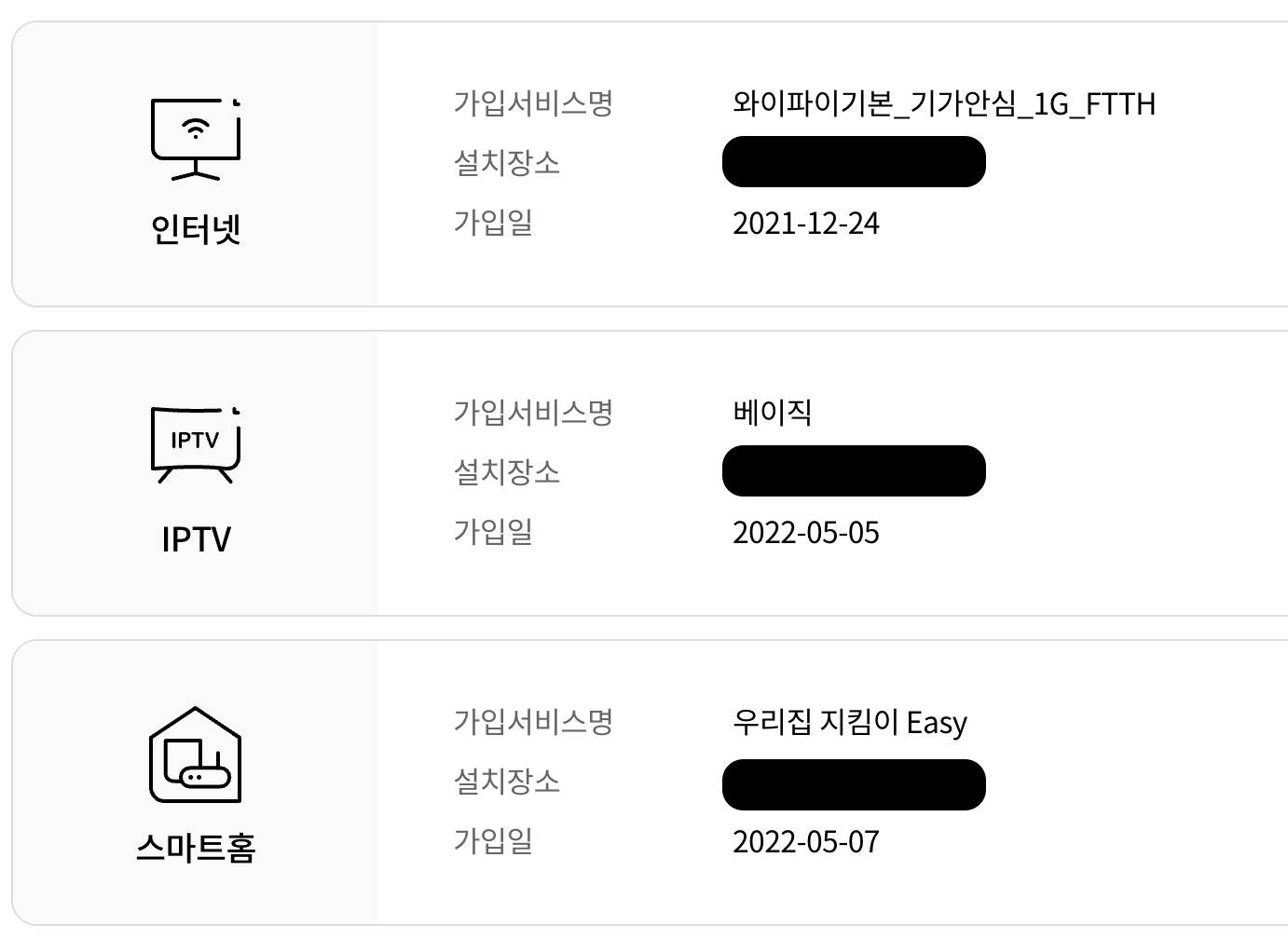Click 가입서비스명 label in internet card
The image size is (1288, 939).
coord(533,102)
